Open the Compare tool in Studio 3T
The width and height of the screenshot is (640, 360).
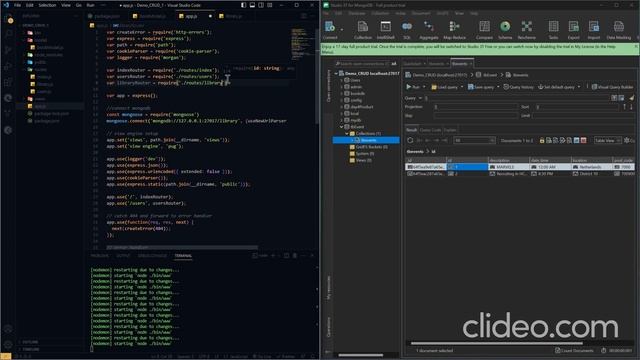tap(484, 27)
